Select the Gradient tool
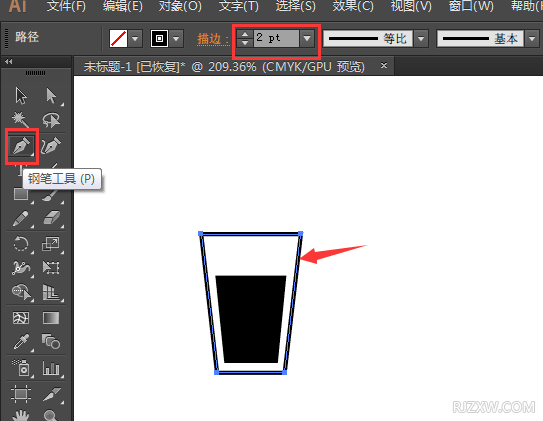 pyautogui.click(x=51, y=318)
